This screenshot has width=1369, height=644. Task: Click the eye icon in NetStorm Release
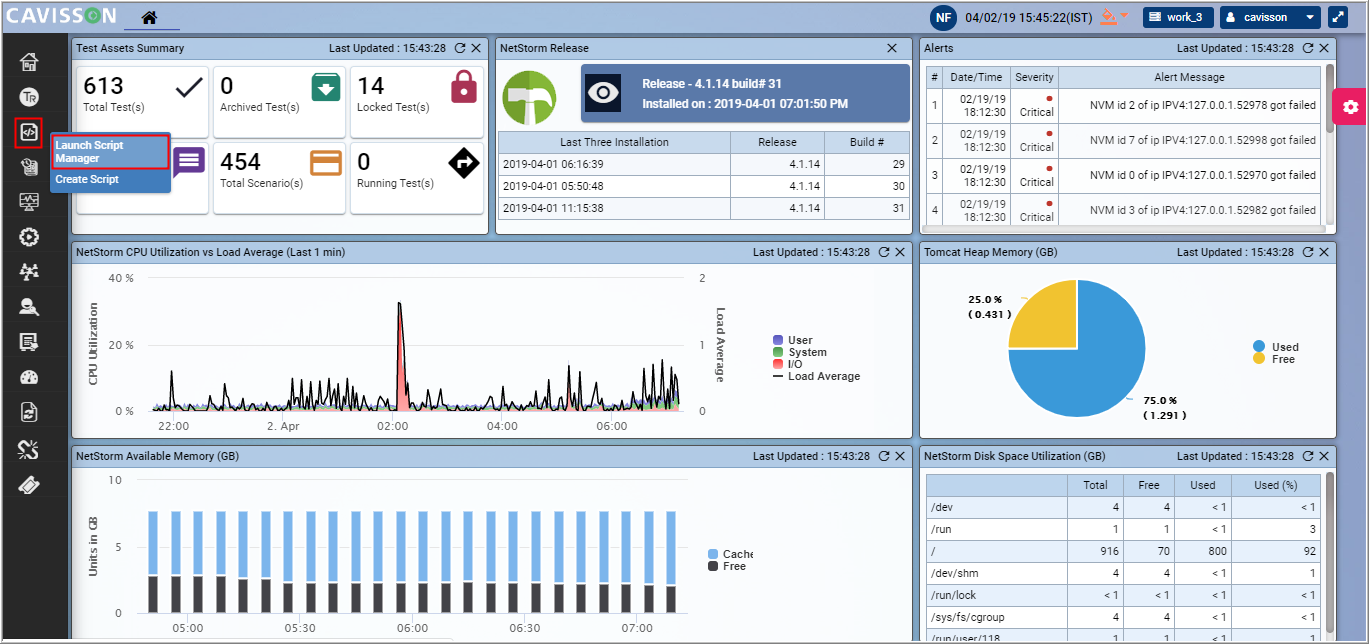pyautogui.click(x=604, y=93)
